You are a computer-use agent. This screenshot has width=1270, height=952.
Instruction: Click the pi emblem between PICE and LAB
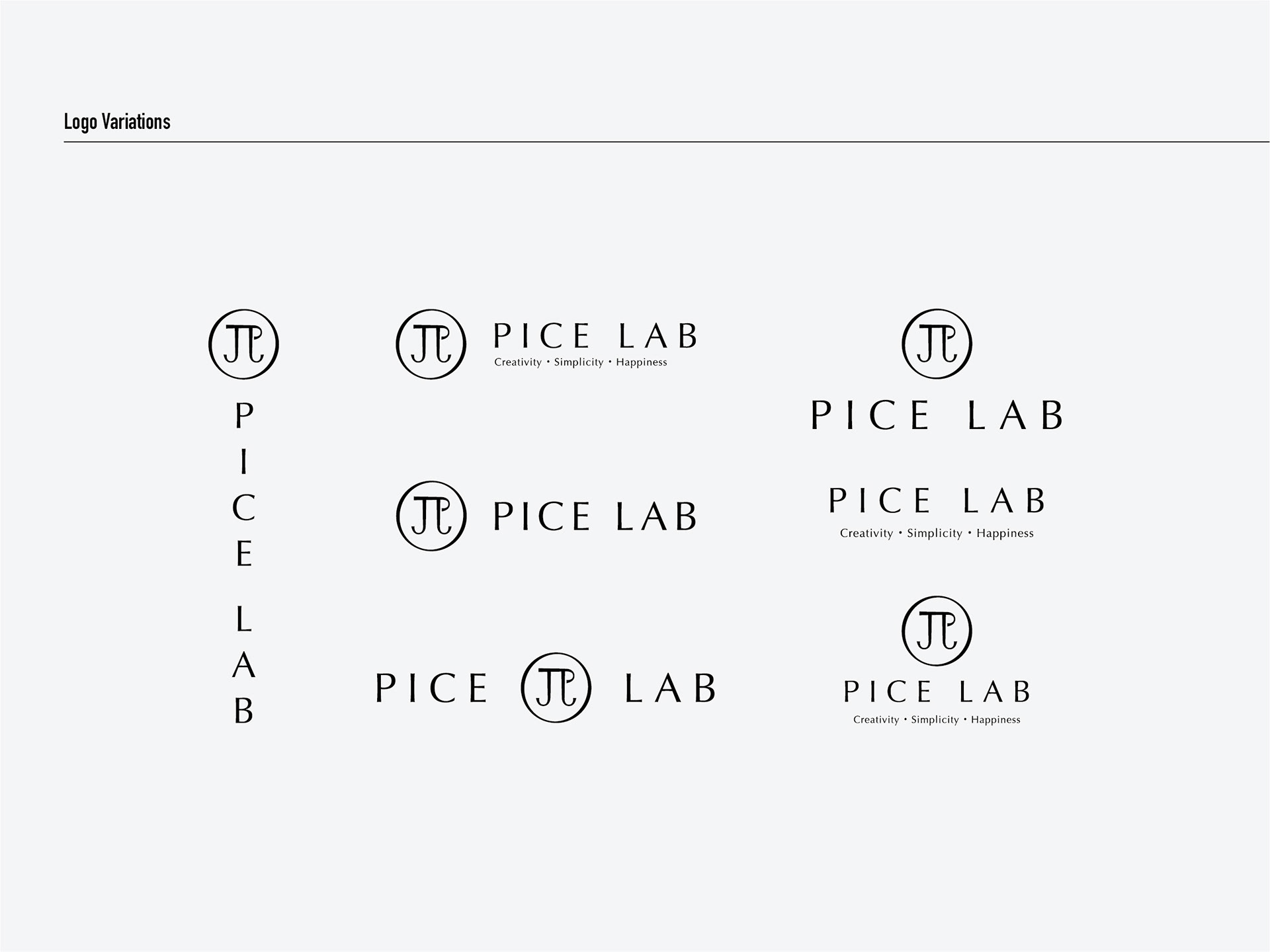pyautogui.click(x=556, y=688)
